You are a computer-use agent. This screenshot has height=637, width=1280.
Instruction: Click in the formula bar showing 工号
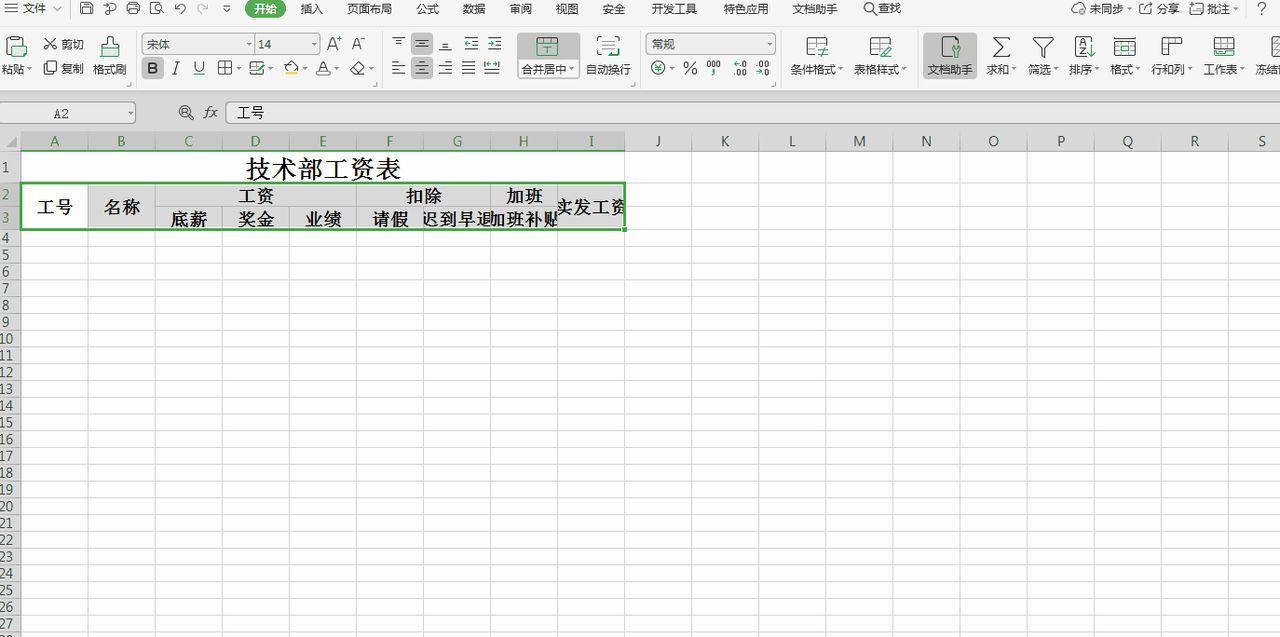[752, 113]
